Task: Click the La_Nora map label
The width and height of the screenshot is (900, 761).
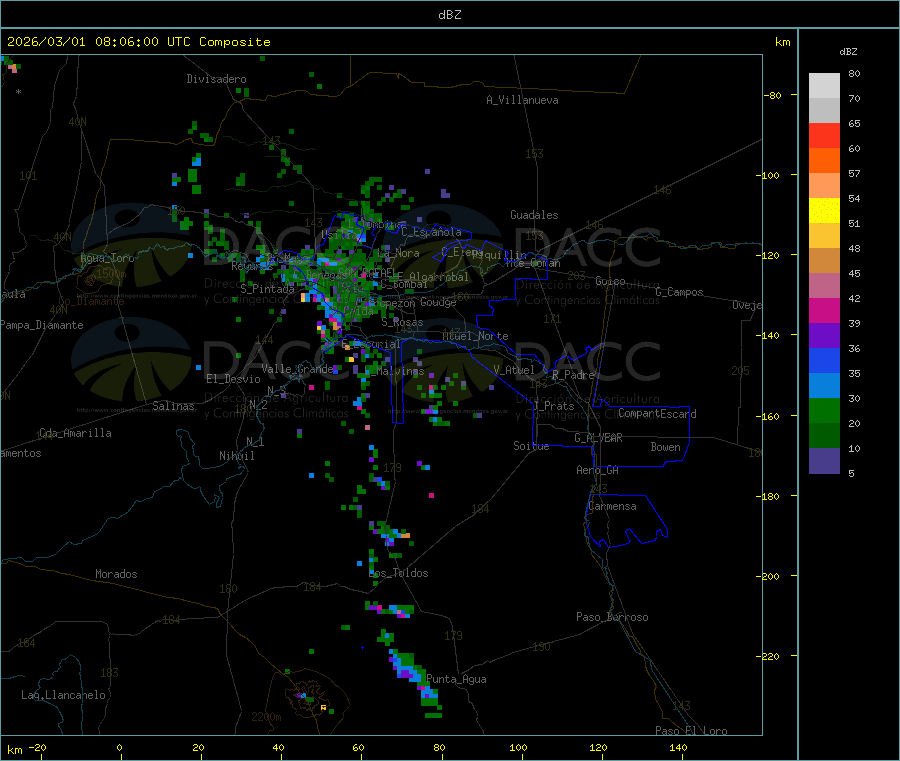Action: 399,253
